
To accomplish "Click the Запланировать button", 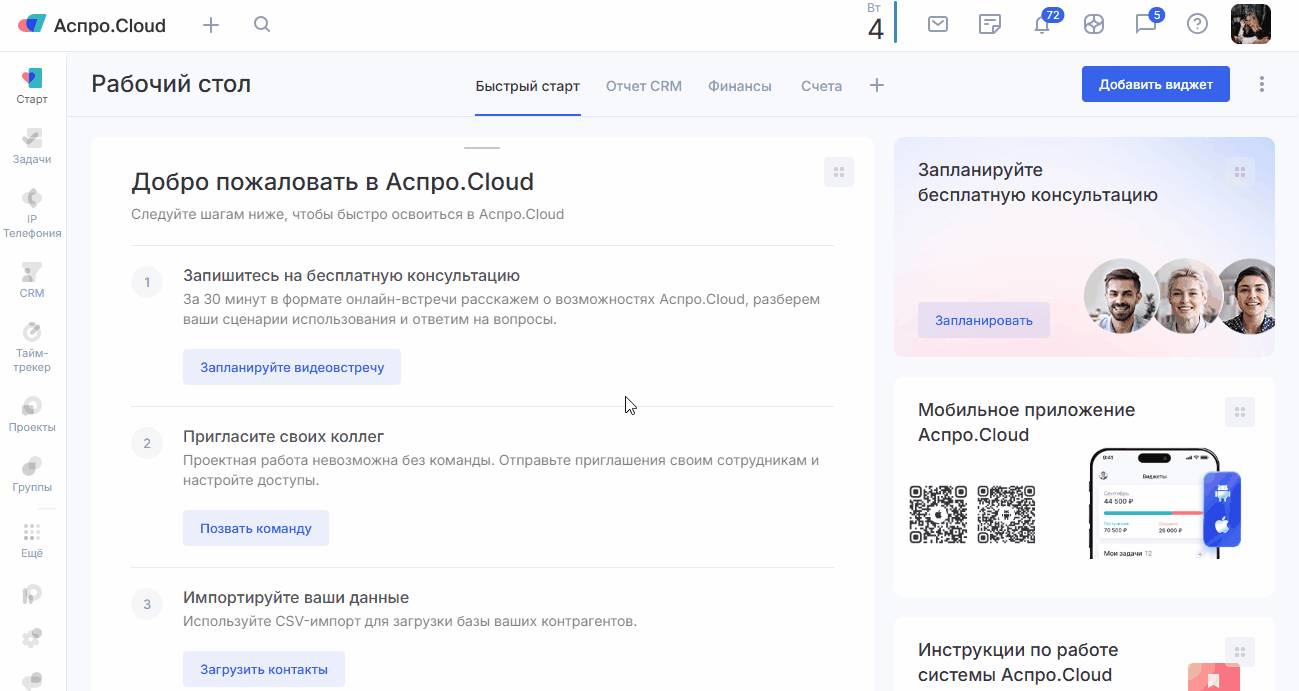I will pos(984,320).
